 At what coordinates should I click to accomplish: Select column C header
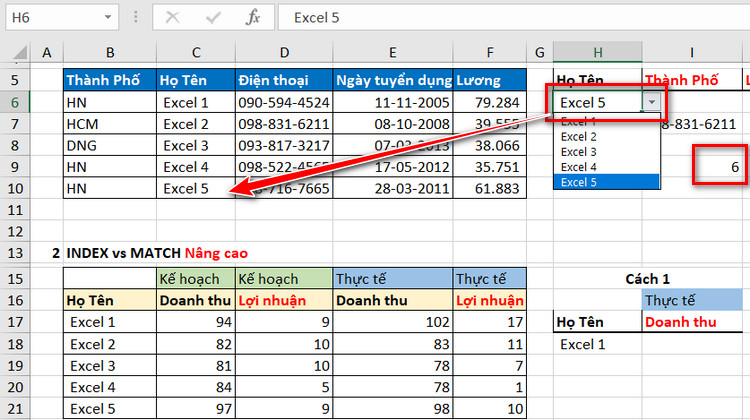click(x=196, y=52)
